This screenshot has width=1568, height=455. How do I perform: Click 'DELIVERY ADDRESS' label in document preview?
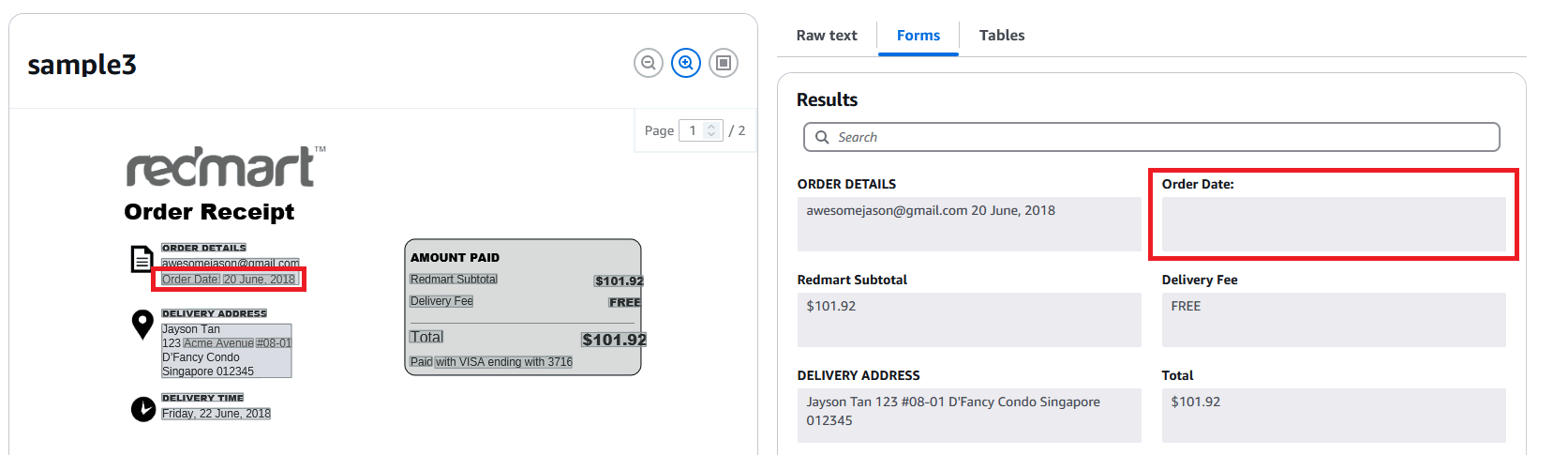[215, 313]
